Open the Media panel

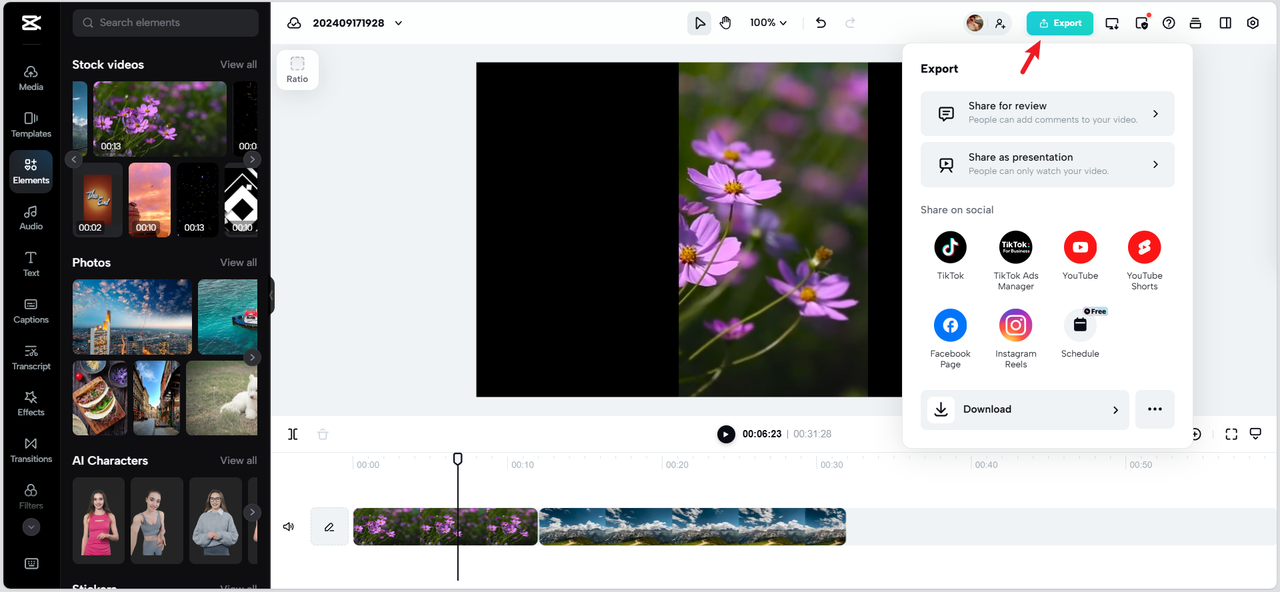click(x=31, y=77)
